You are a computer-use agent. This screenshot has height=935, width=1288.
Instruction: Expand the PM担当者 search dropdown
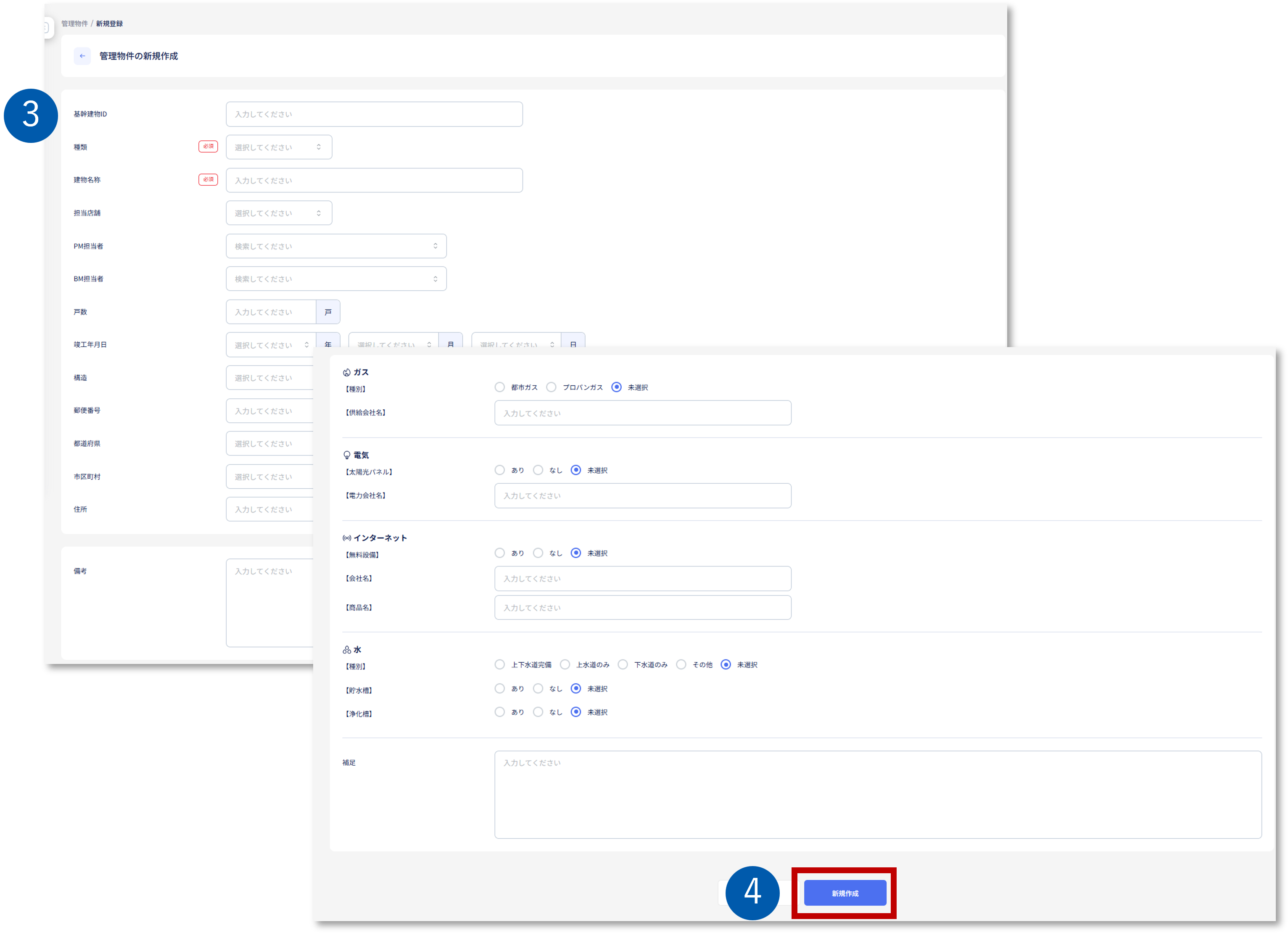(336, 246)
